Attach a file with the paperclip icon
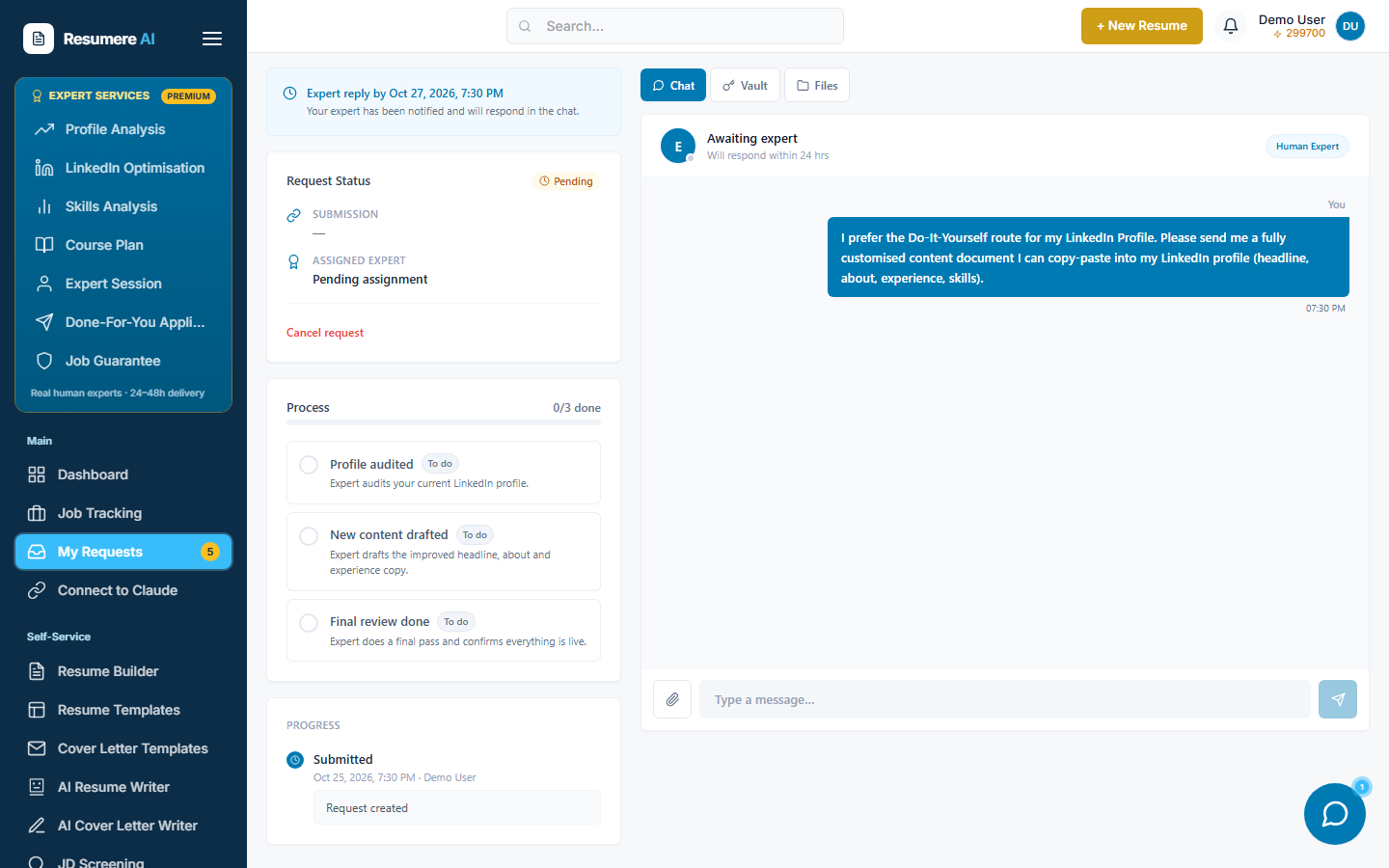The height and width of the screenshot is (868, 1389). pyautogui.click(x=672, y=699)
